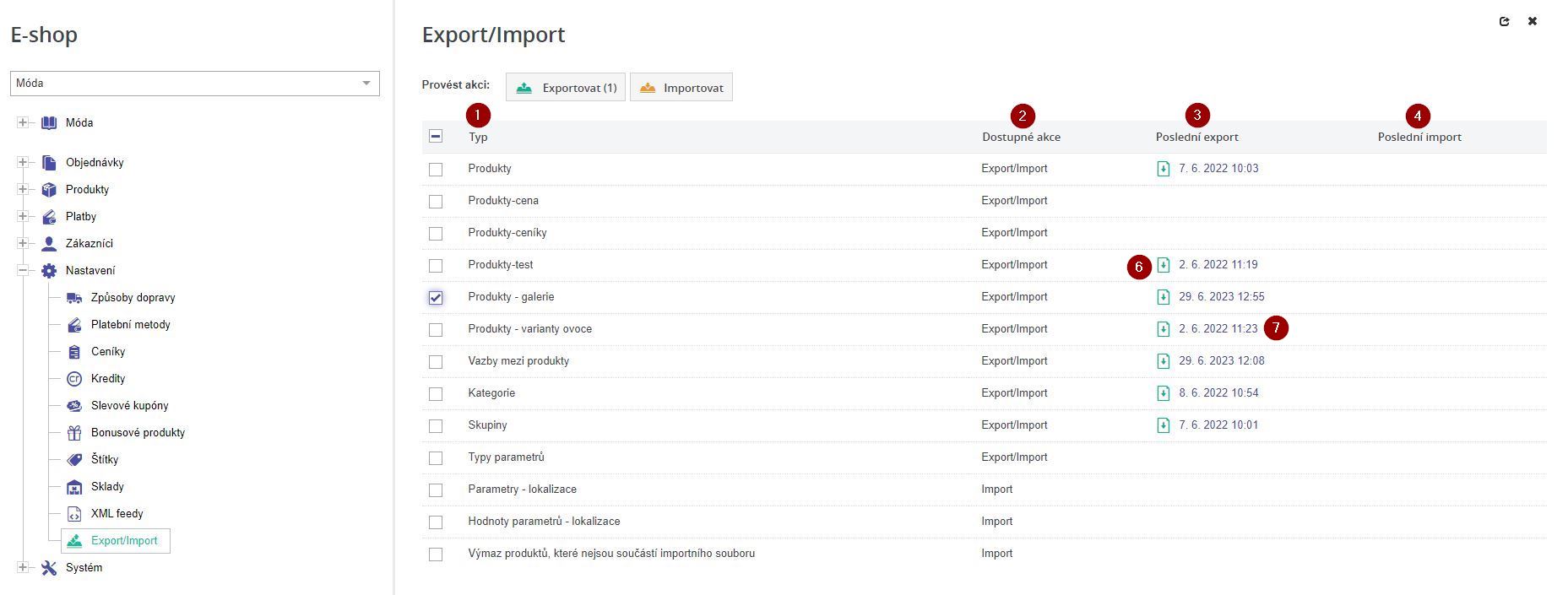
Task: Check the Produkty-ceníky checkbox
Action: pyautogui.click(x=436, y=234)
